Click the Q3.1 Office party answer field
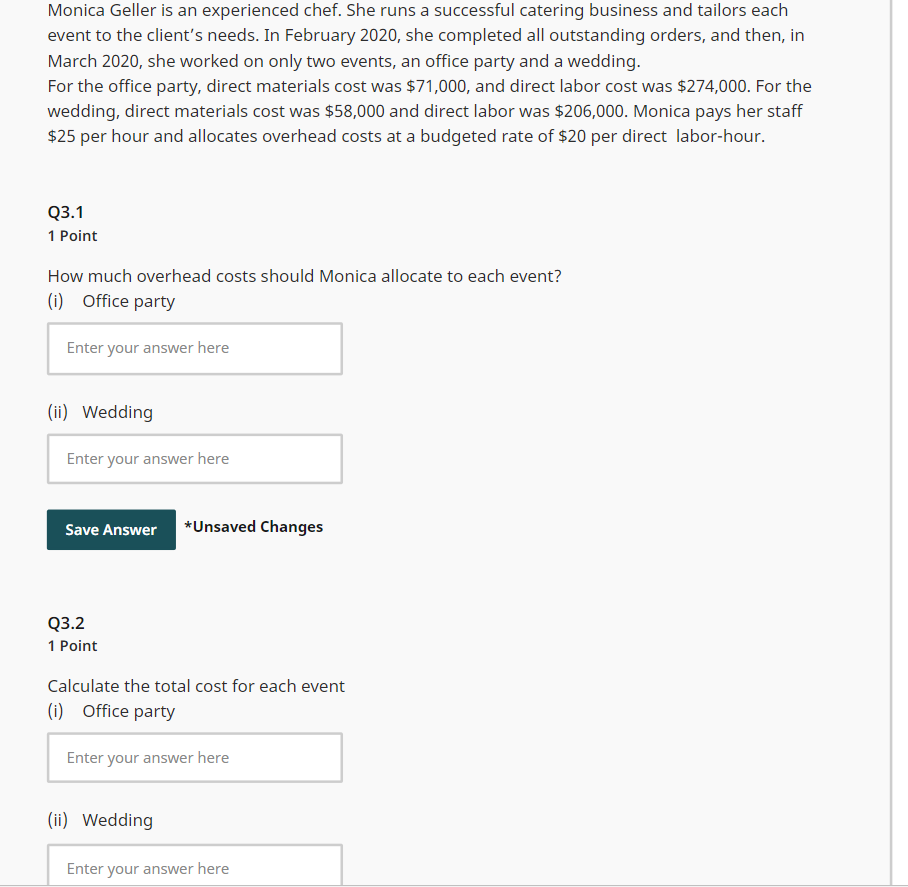The image size is (908, 887). point(195,349)
